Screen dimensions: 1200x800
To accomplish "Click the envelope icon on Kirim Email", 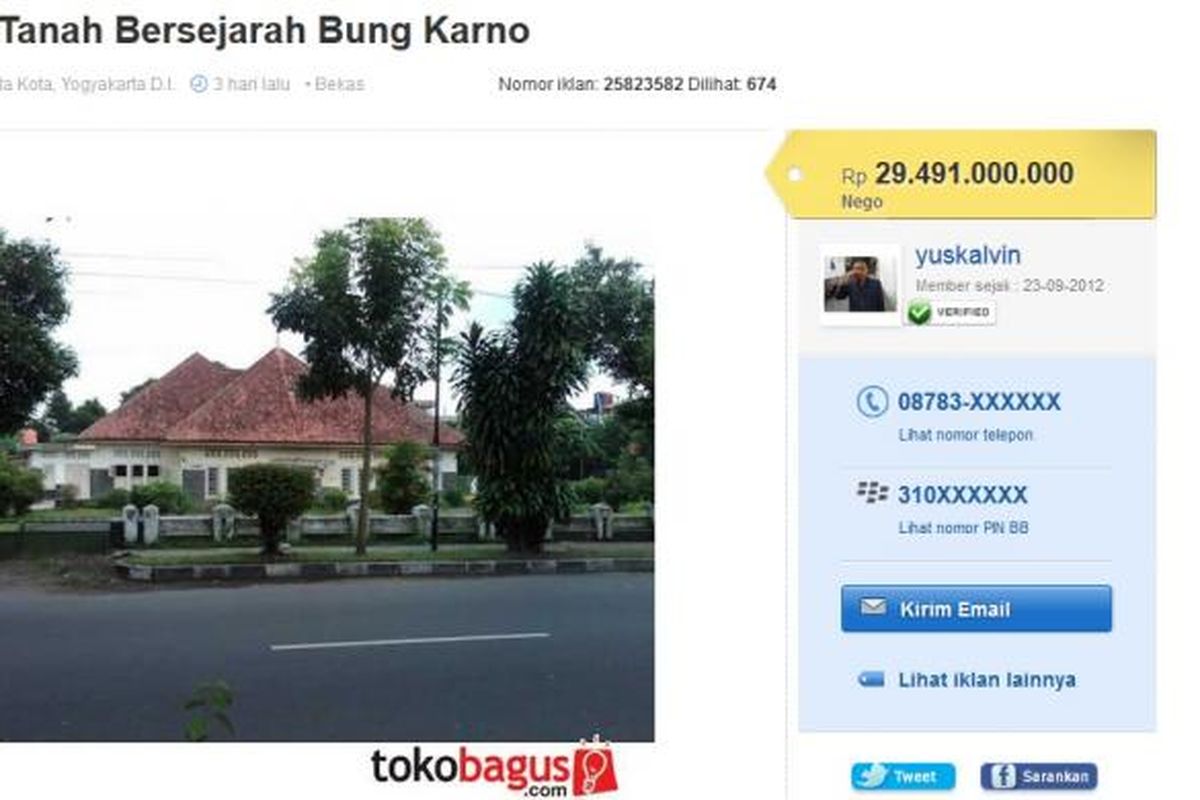I will (x=873, y=608).
